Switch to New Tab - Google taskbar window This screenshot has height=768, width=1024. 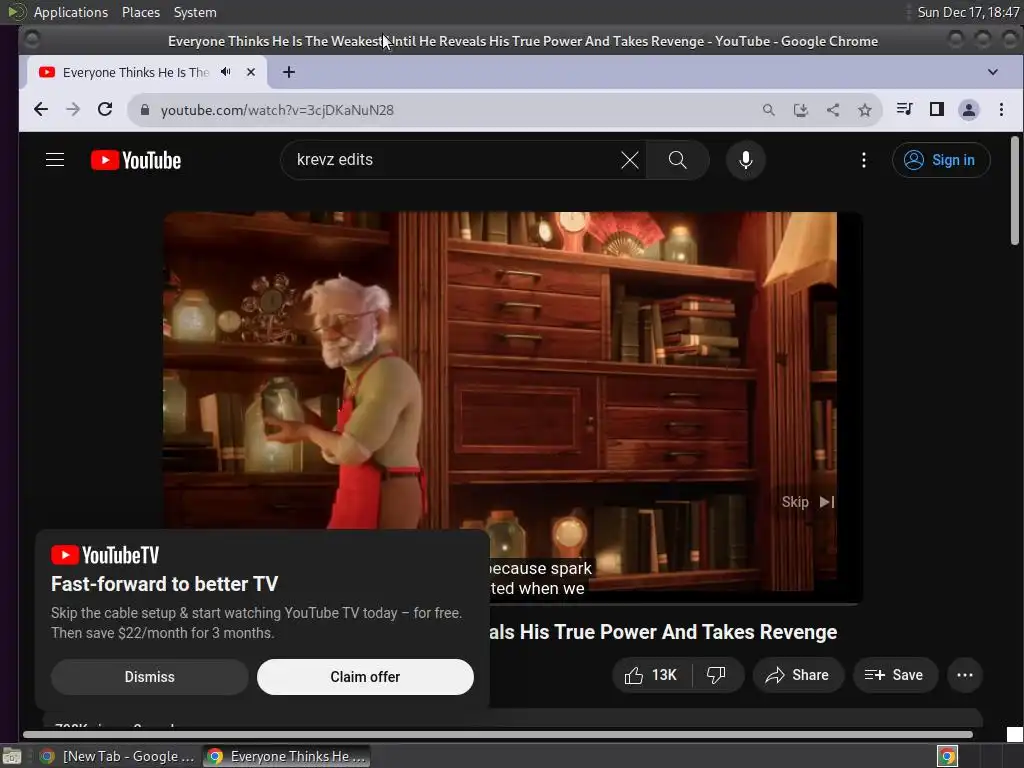tap(118, 756)
